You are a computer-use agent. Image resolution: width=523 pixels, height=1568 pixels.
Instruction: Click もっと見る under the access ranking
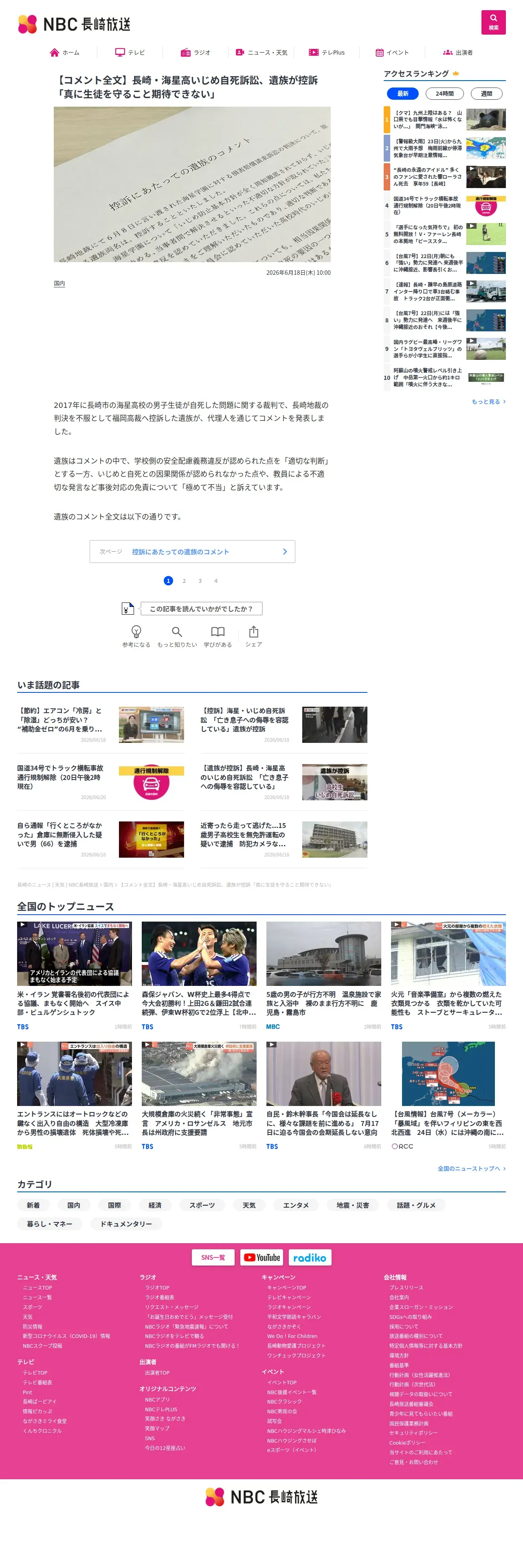pos(488,402)
